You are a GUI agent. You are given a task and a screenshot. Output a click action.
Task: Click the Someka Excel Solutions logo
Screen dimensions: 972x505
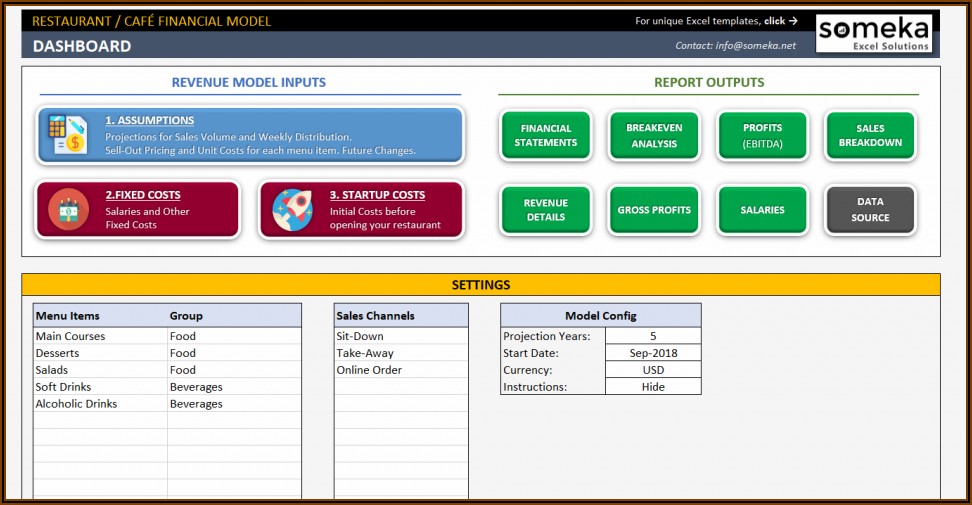pyautogui.click(x=874, y=33)
